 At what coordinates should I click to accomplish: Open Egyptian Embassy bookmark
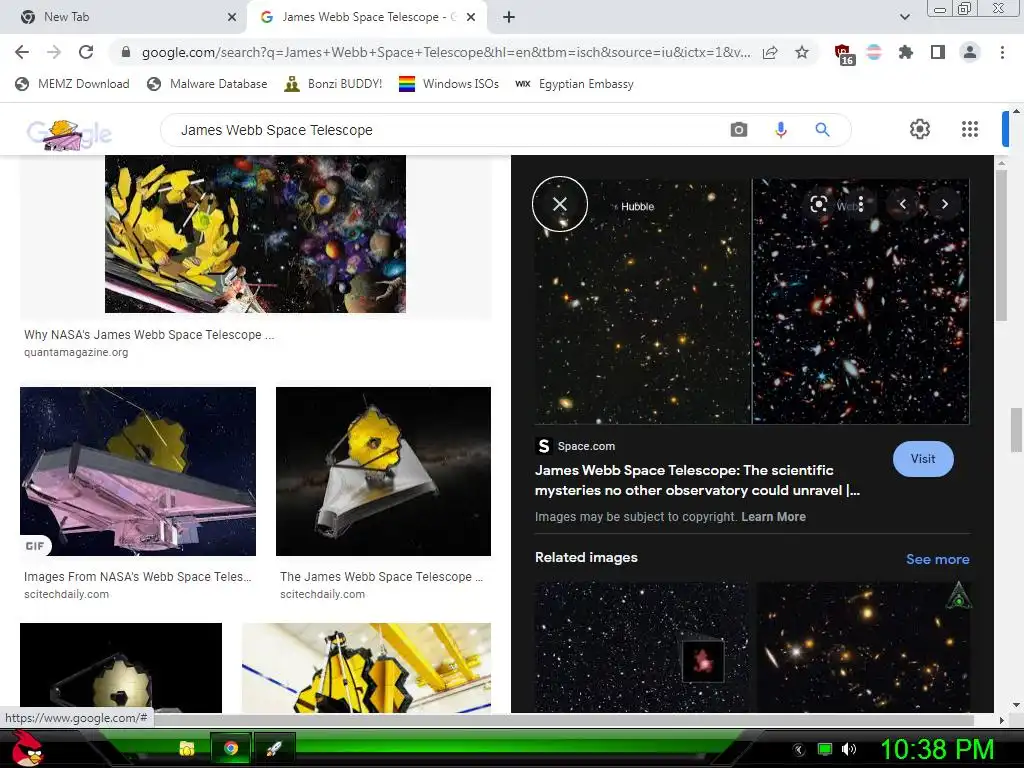[574, 84]
